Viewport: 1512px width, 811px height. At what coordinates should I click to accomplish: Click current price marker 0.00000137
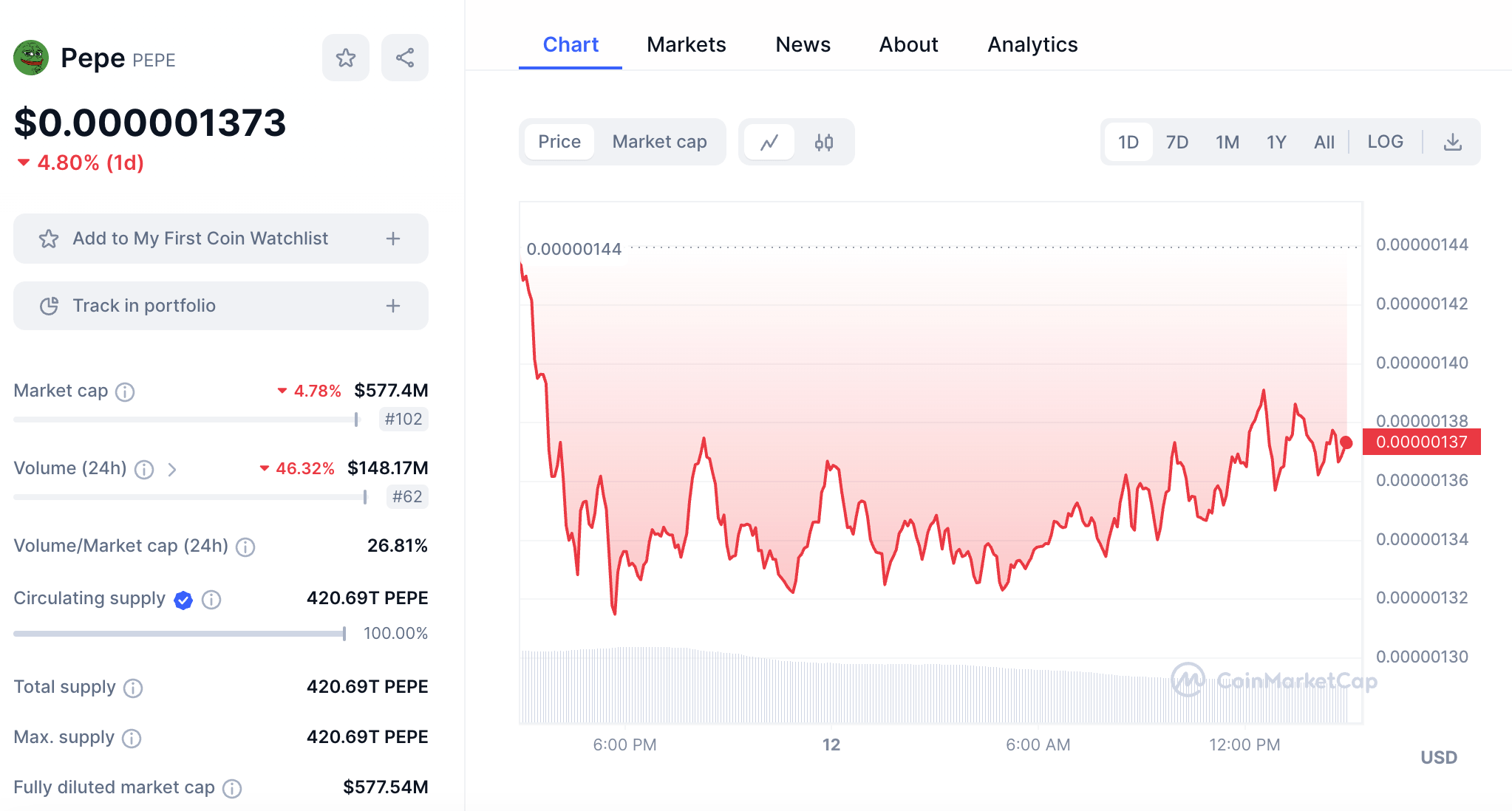click(1422, 442)
